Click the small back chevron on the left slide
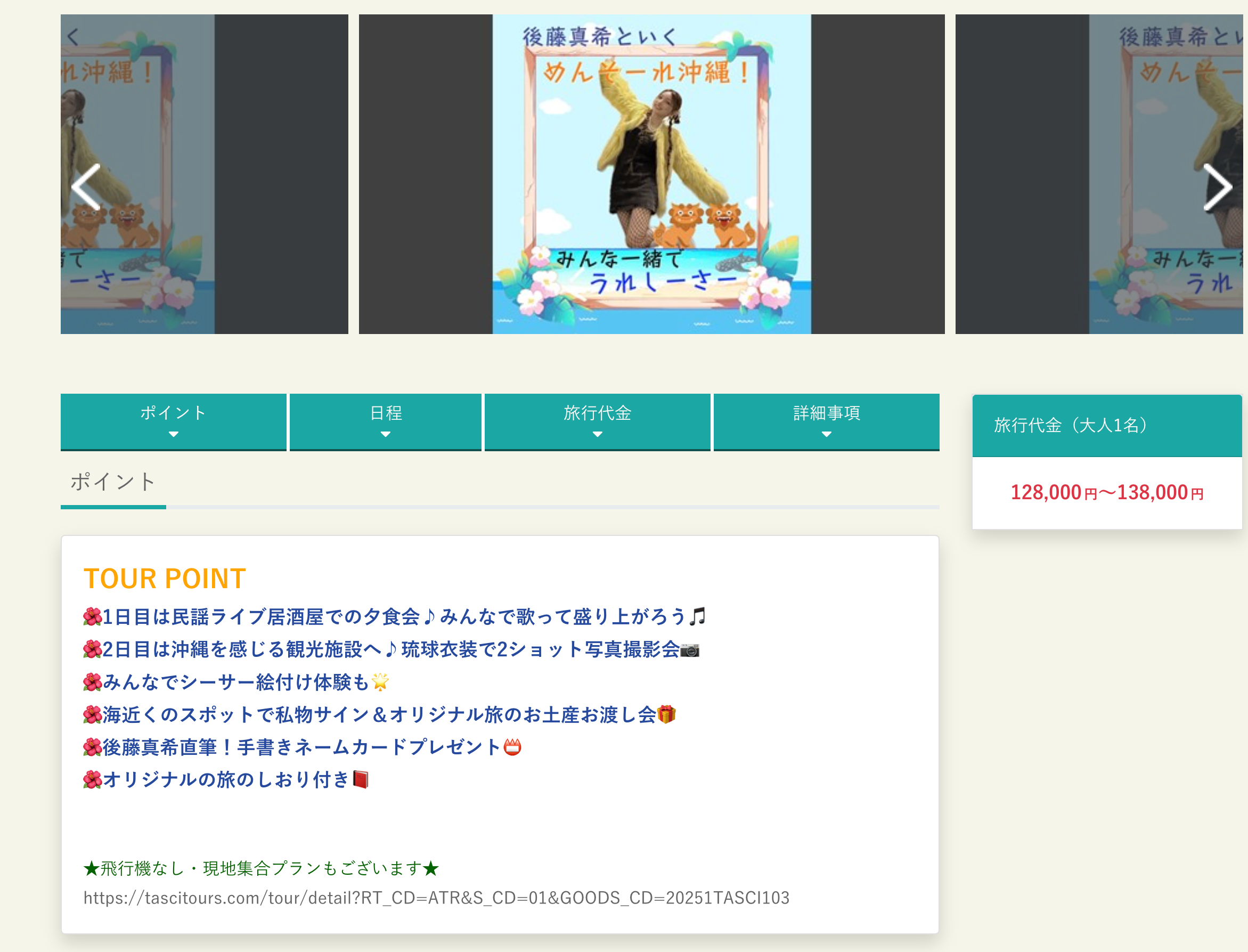Image resolution: width=1248 pixels, height=952 pixels. [x=73, y=37]
